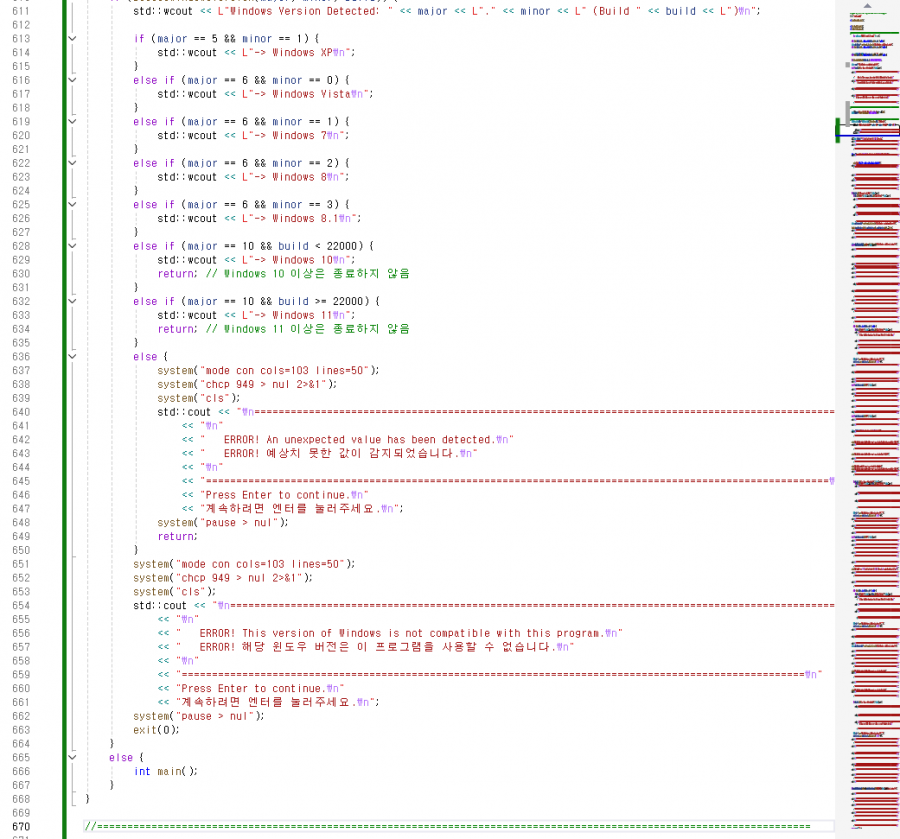Click the text 'Windows Vista' on line 617

pos(312,94)
